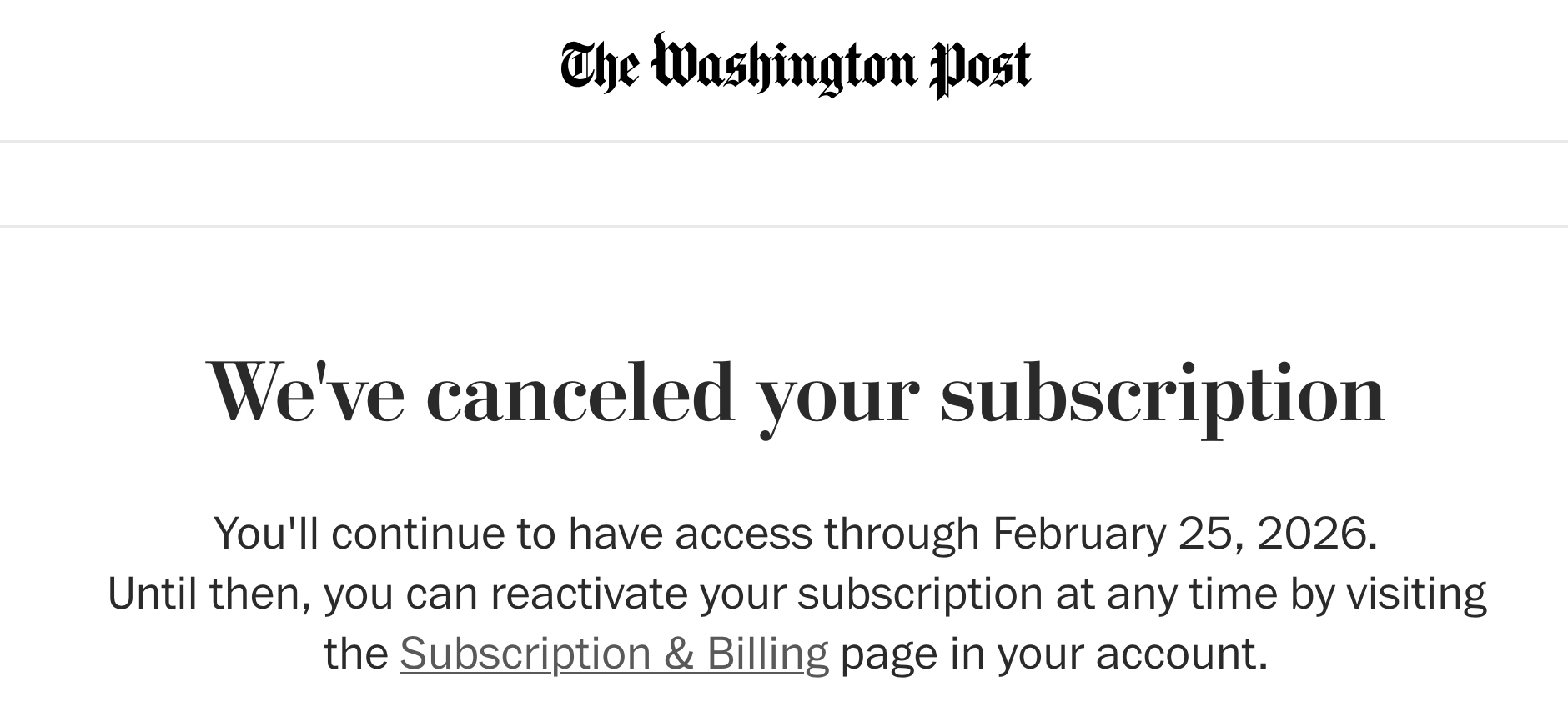Click the February 25, 2026 date text
Screen dimensions: 1568x717
(1184, 534)
